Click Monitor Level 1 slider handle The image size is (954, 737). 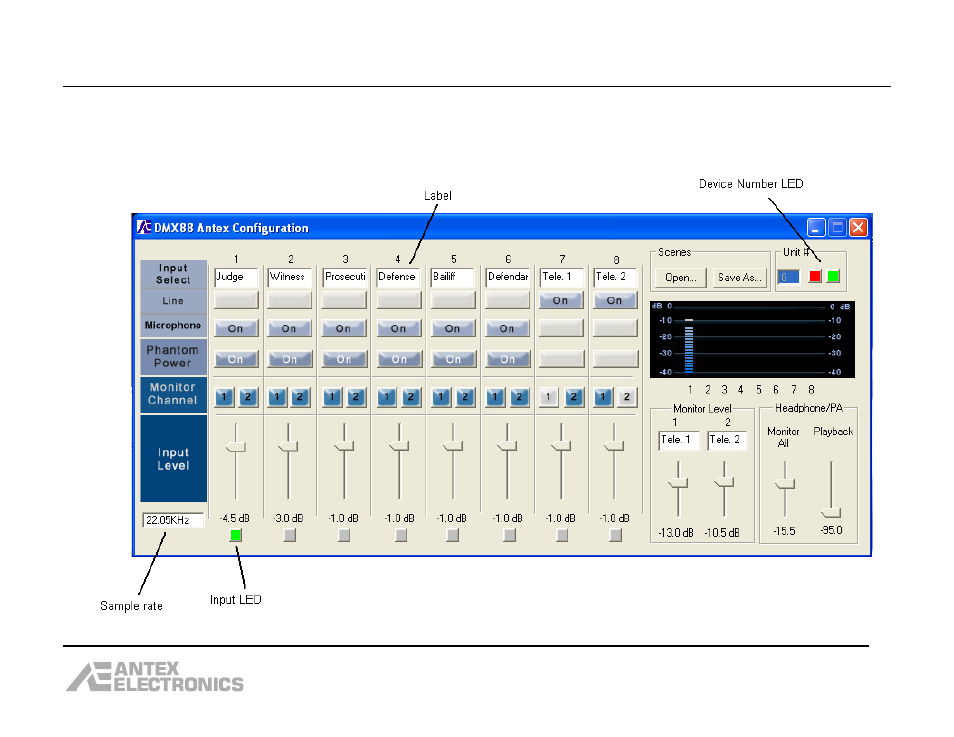[678, 483]
